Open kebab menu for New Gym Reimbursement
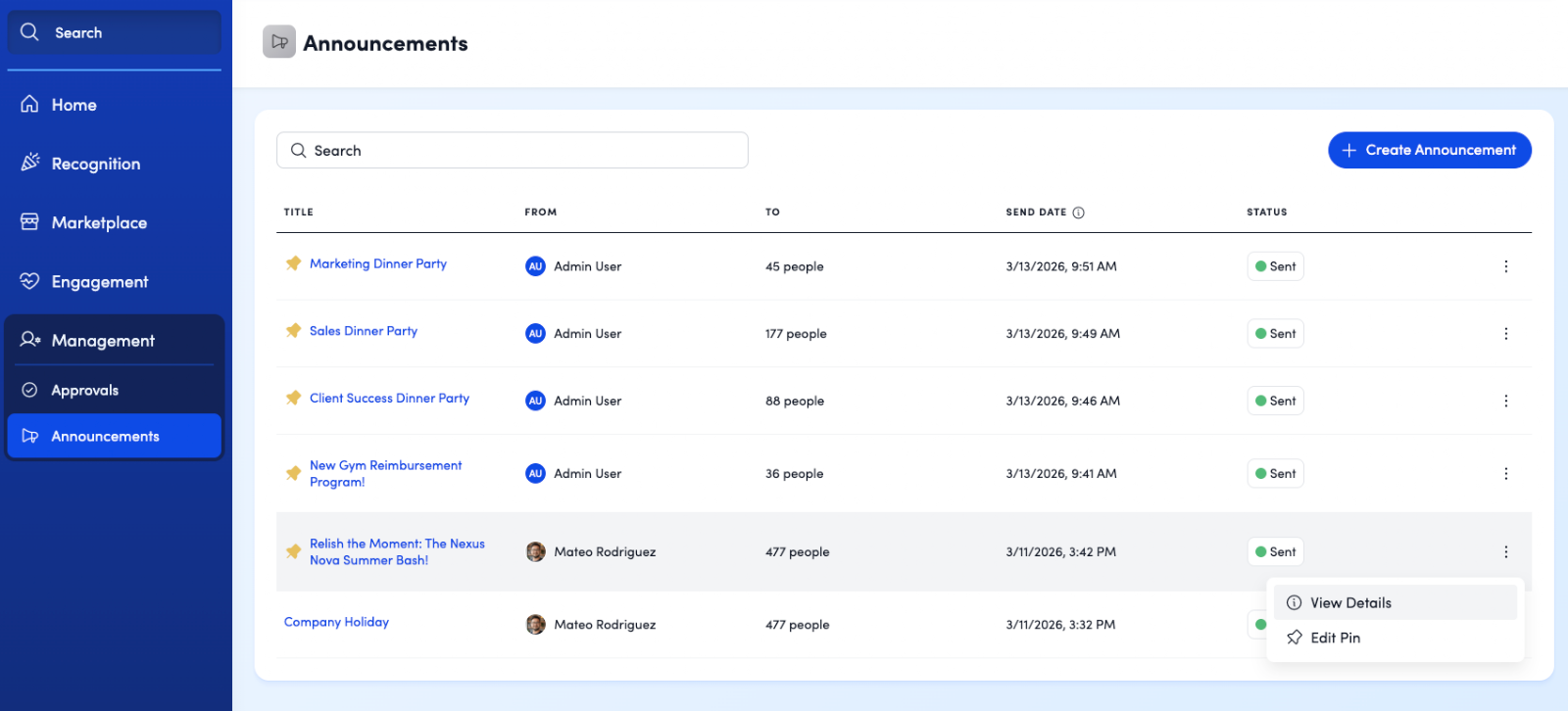This screenshot has height=711, width=1568. [1505, 474]
